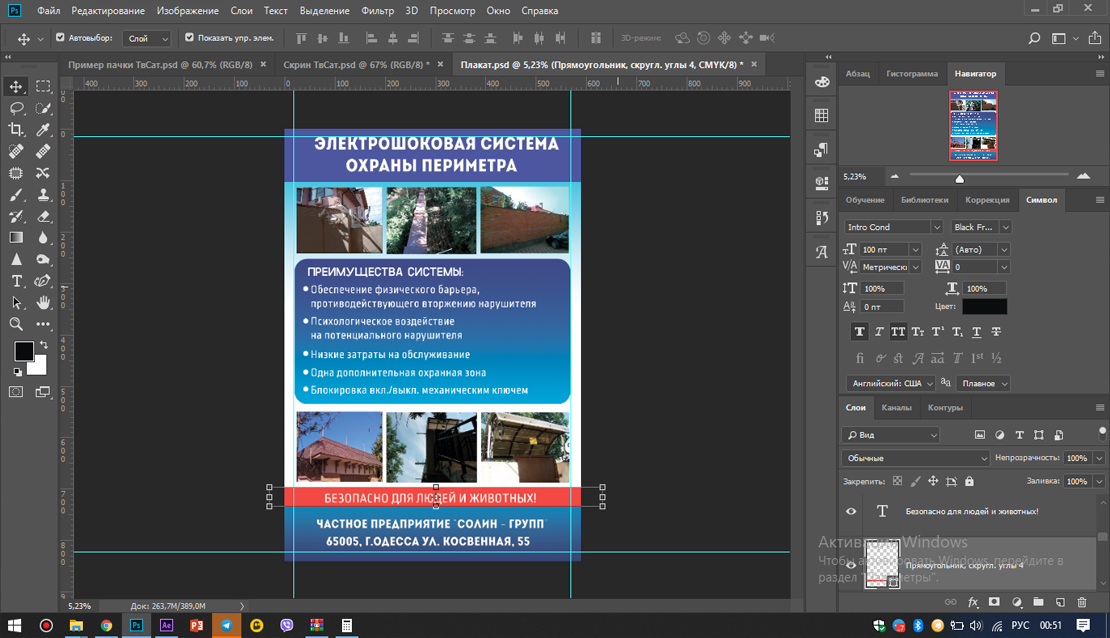Click the 100 пт font size field

[883, 249]
